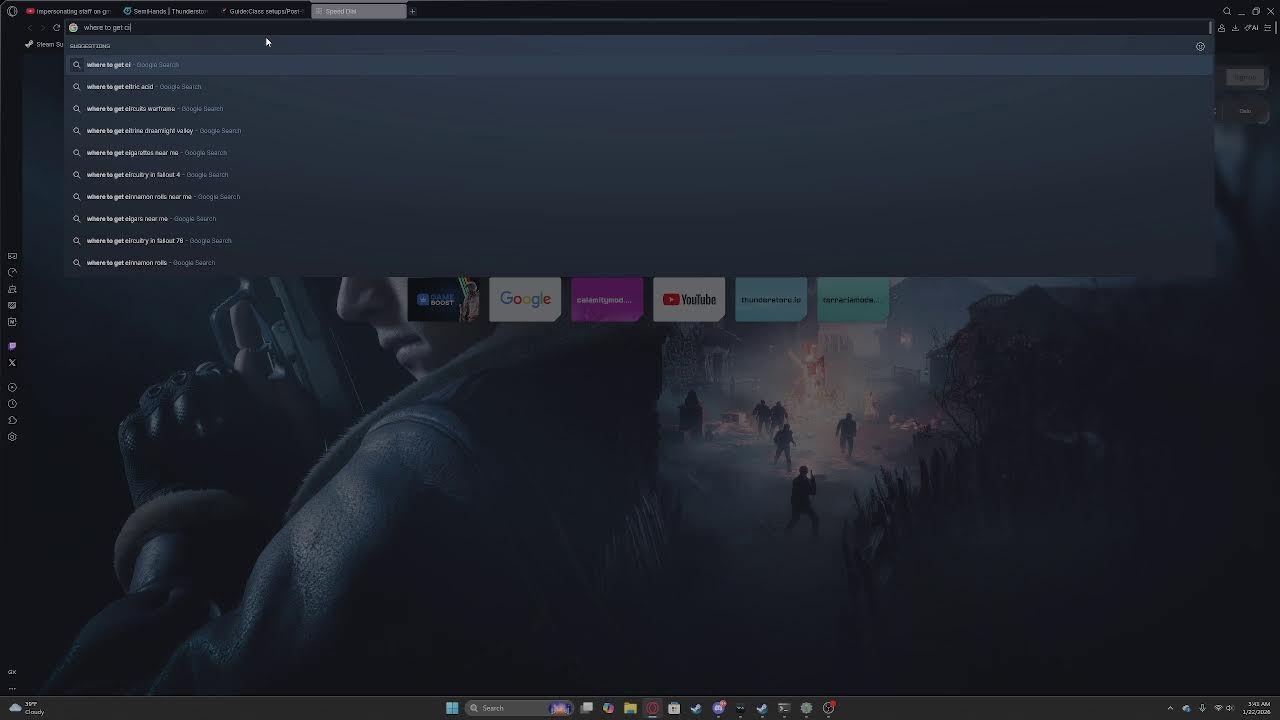Switch to the SemiHands Thunderstore tab
1280x720 pixels.
166,11
